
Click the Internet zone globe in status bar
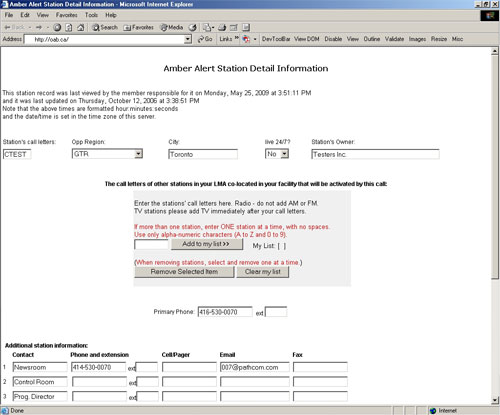click(x=433, y=411)
